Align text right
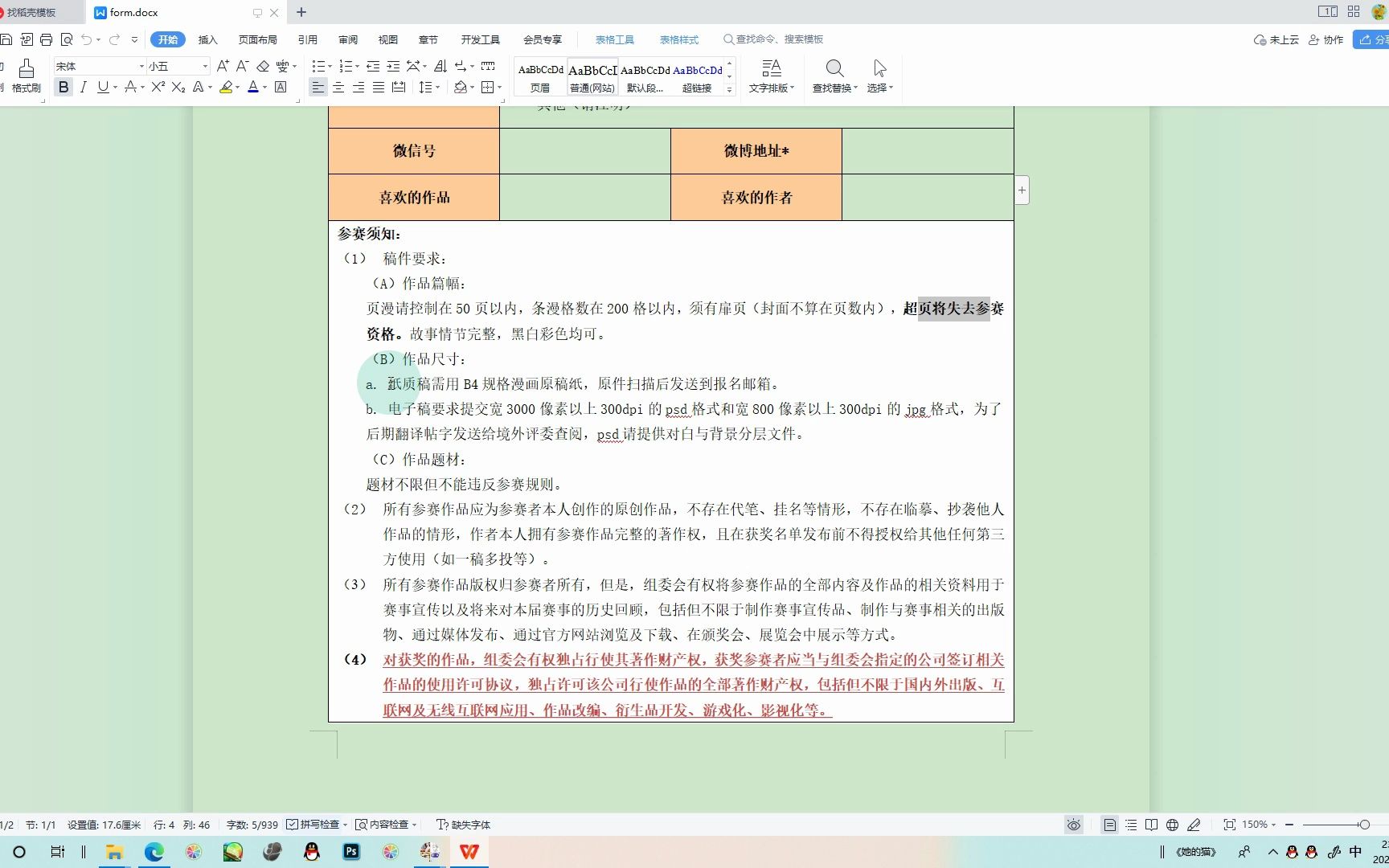The width and height of the screenshot is (1389, 868). (x=359, y=88)
